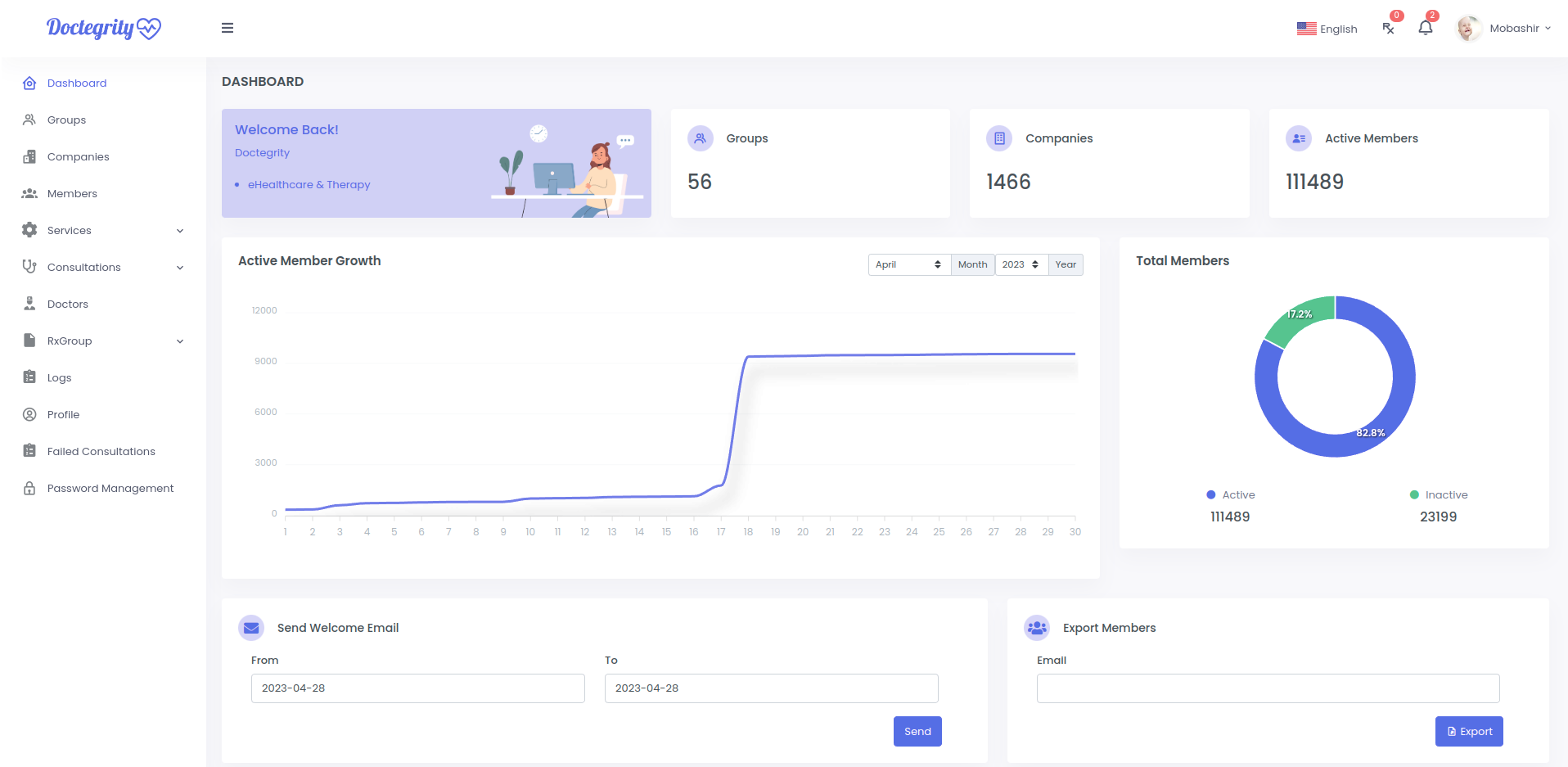
Task: Click the Profile user-circle icon
Action: [x=29, y=414]
